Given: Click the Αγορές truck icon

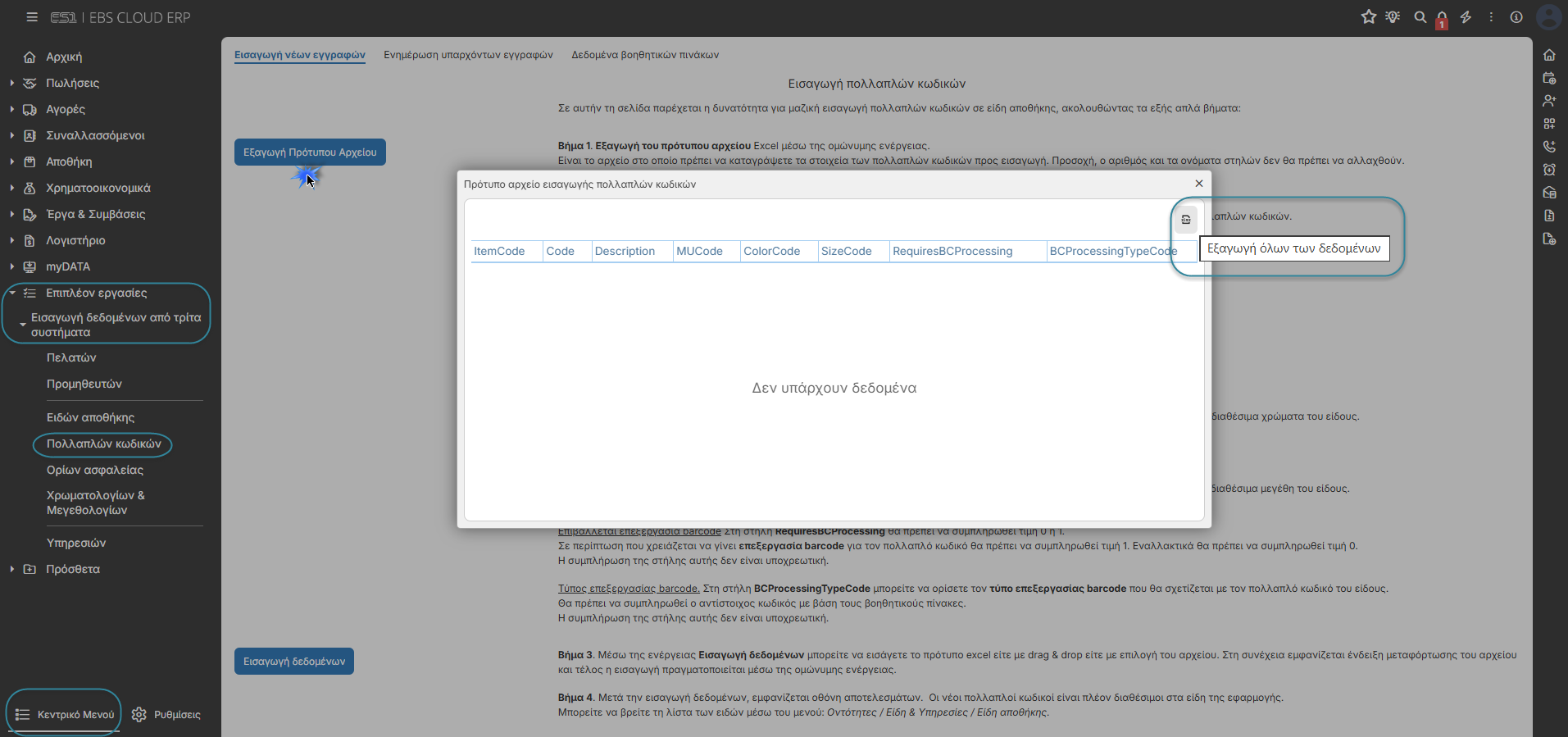Looking at the screenshot, I should tap(30, 109).
